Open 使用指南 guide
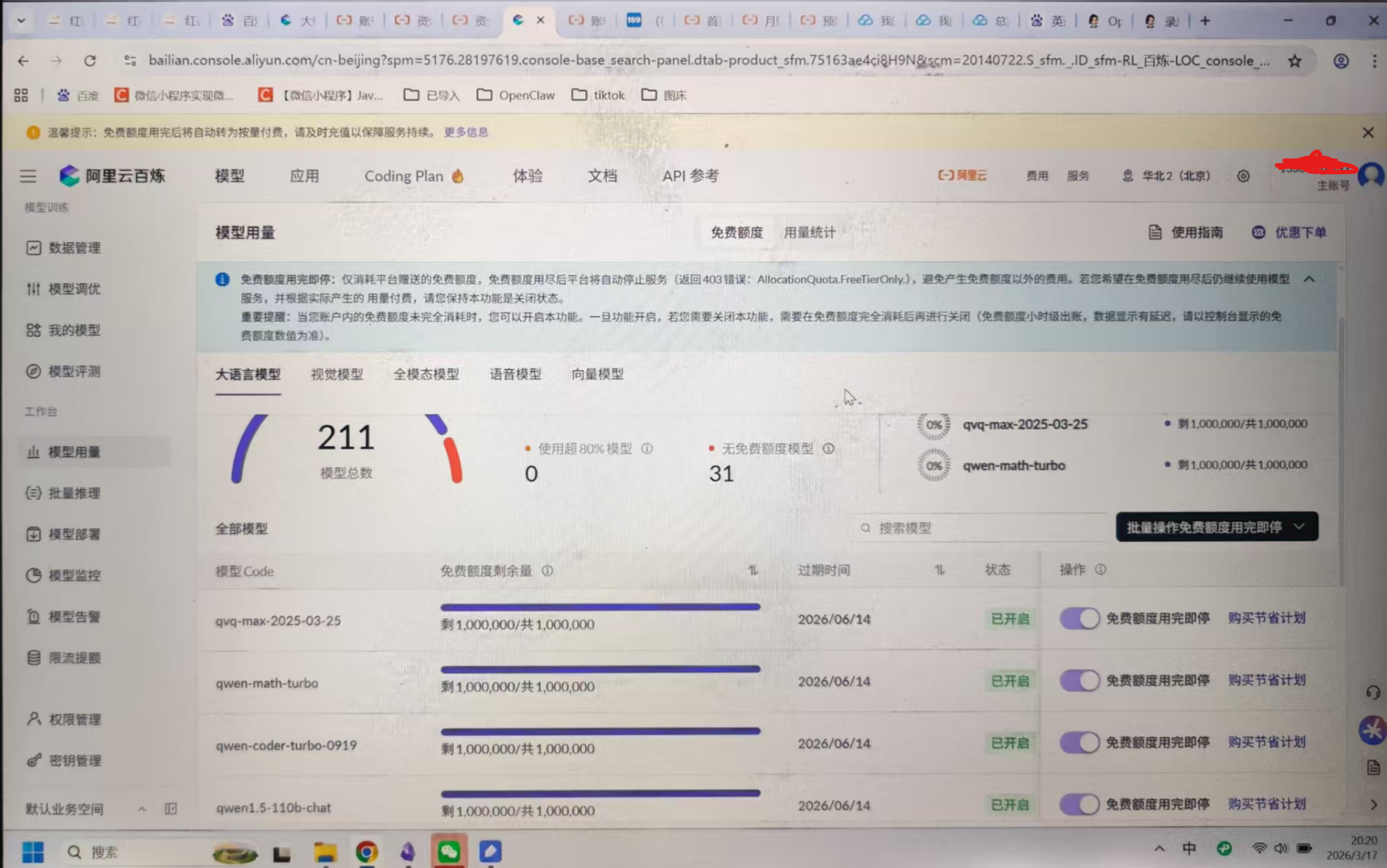Image resolution: width=1387 pixels, height=868 pixels. 1186,232
